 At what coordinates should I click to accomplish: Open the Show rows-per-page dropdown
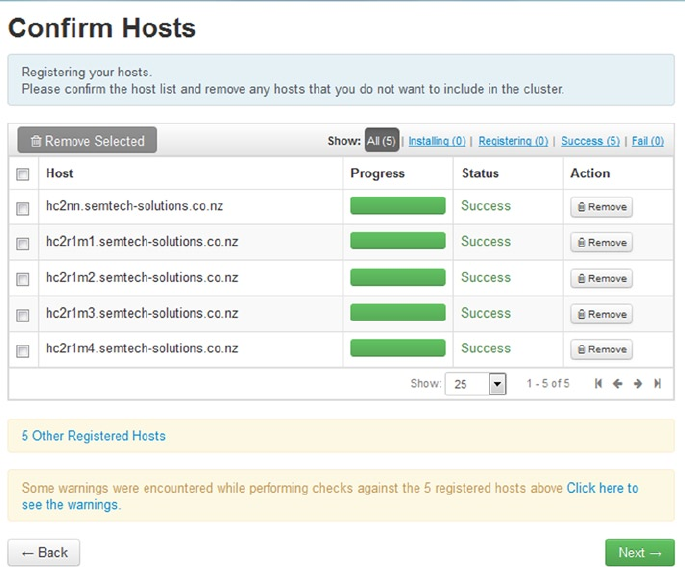[x=497, y=384]
